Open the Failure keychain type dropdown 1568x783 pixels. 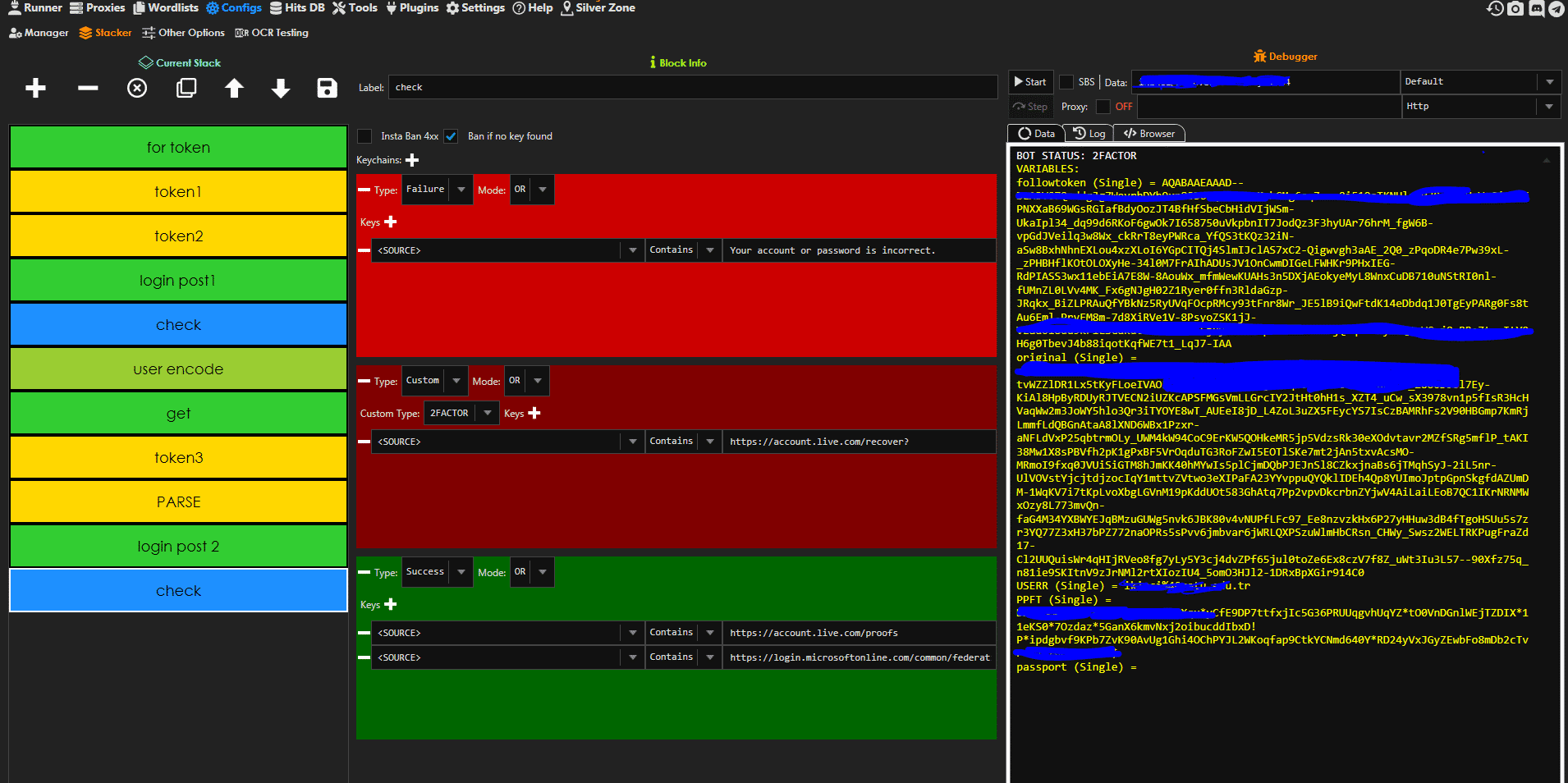(x=461, y=190)
